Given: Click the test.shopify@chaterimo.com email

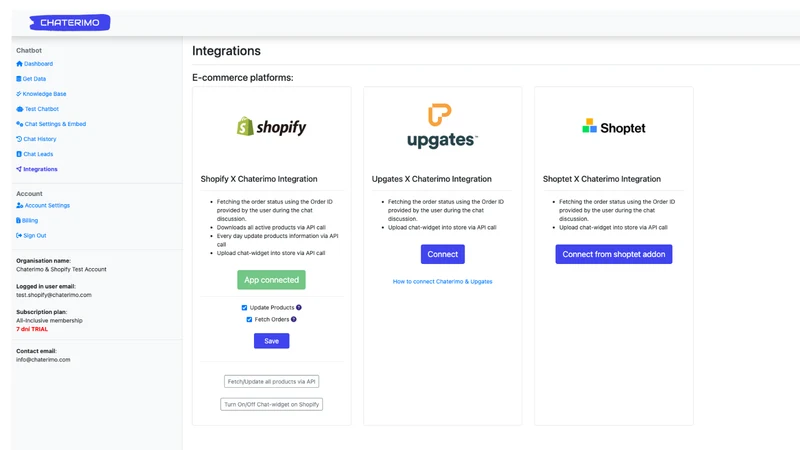Looking at the screenshot, I should (54, 295).
